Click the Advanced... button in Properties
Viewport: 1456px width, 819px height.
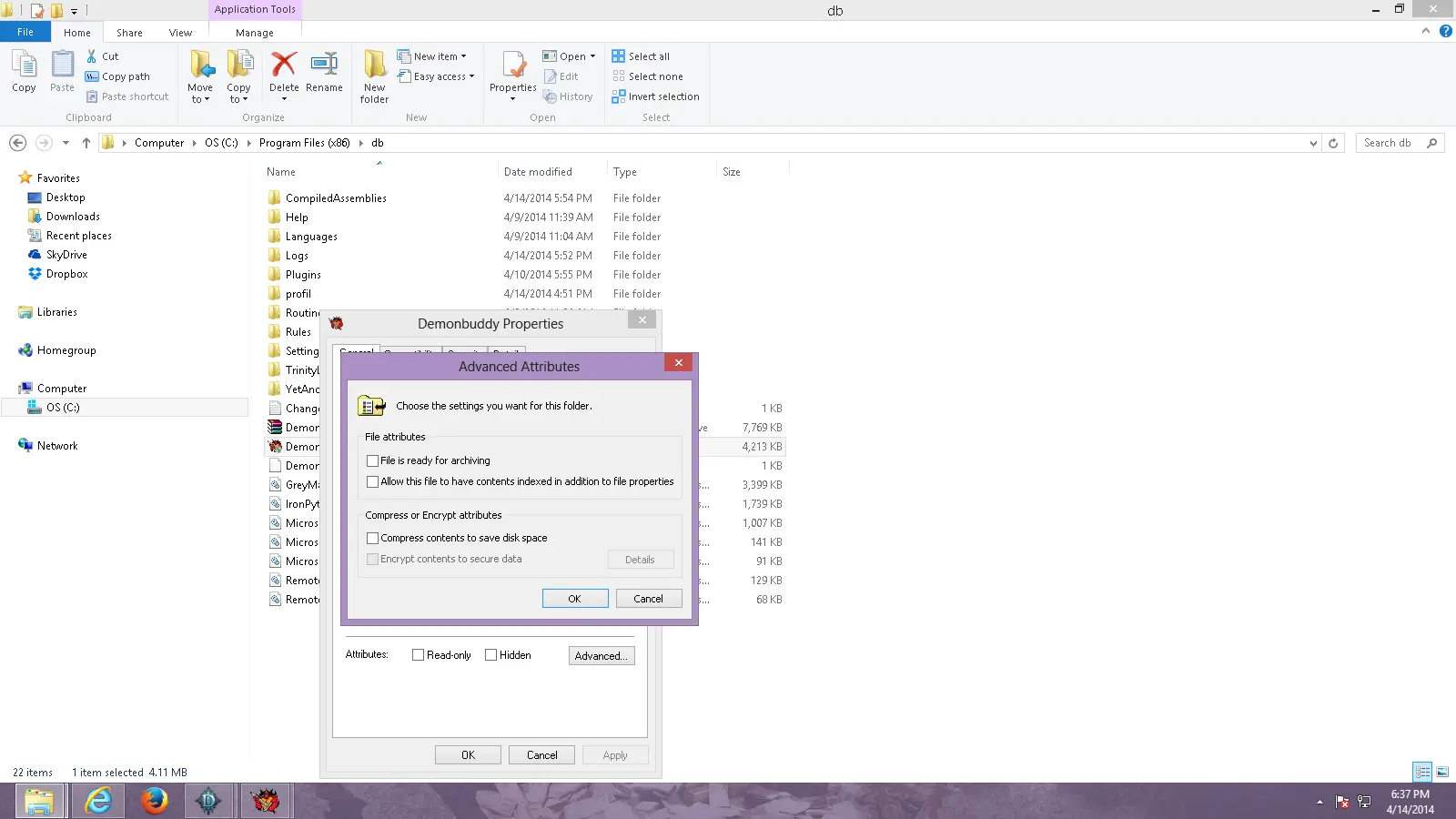pyautogui.click(x=602, y=656)
